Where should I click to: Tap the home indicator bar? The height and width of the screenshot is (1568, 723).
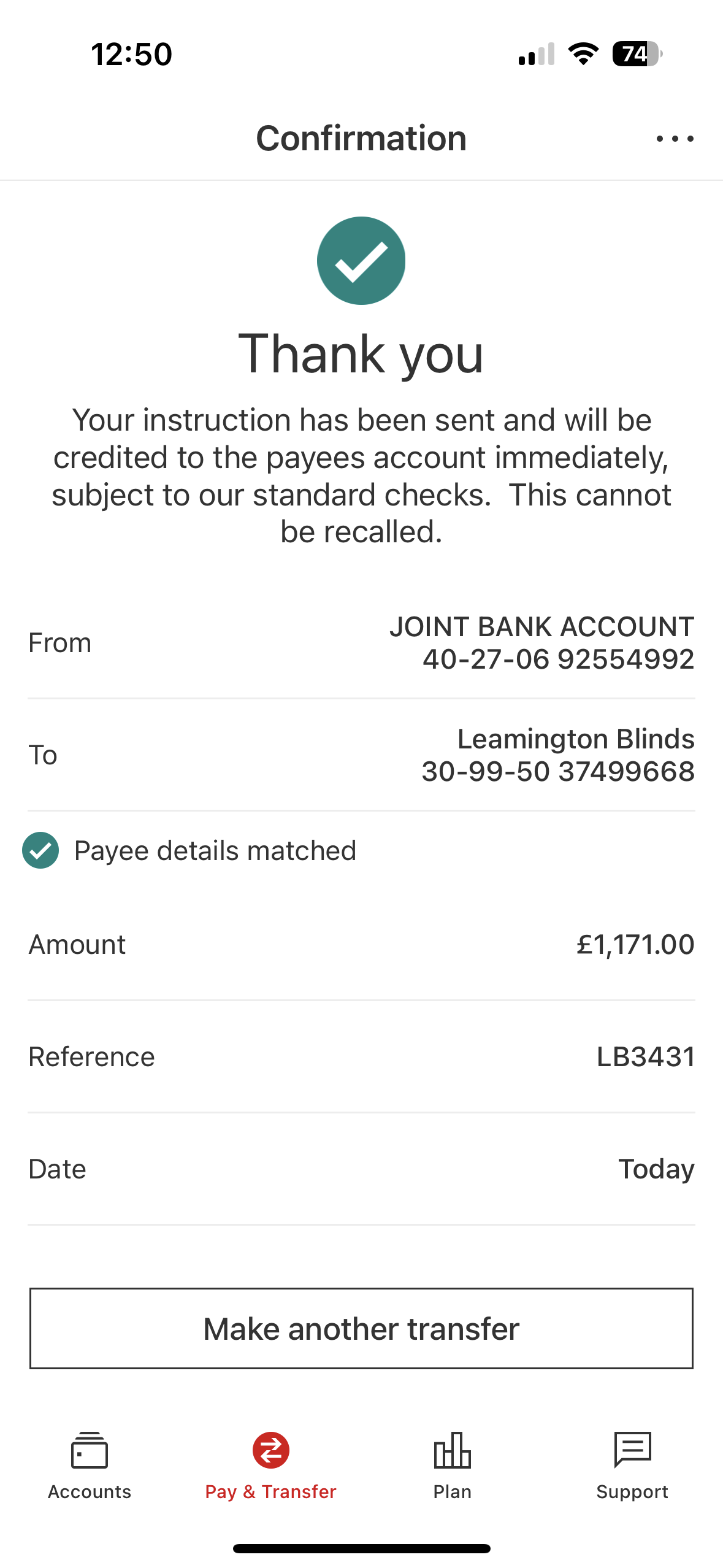361,1548
